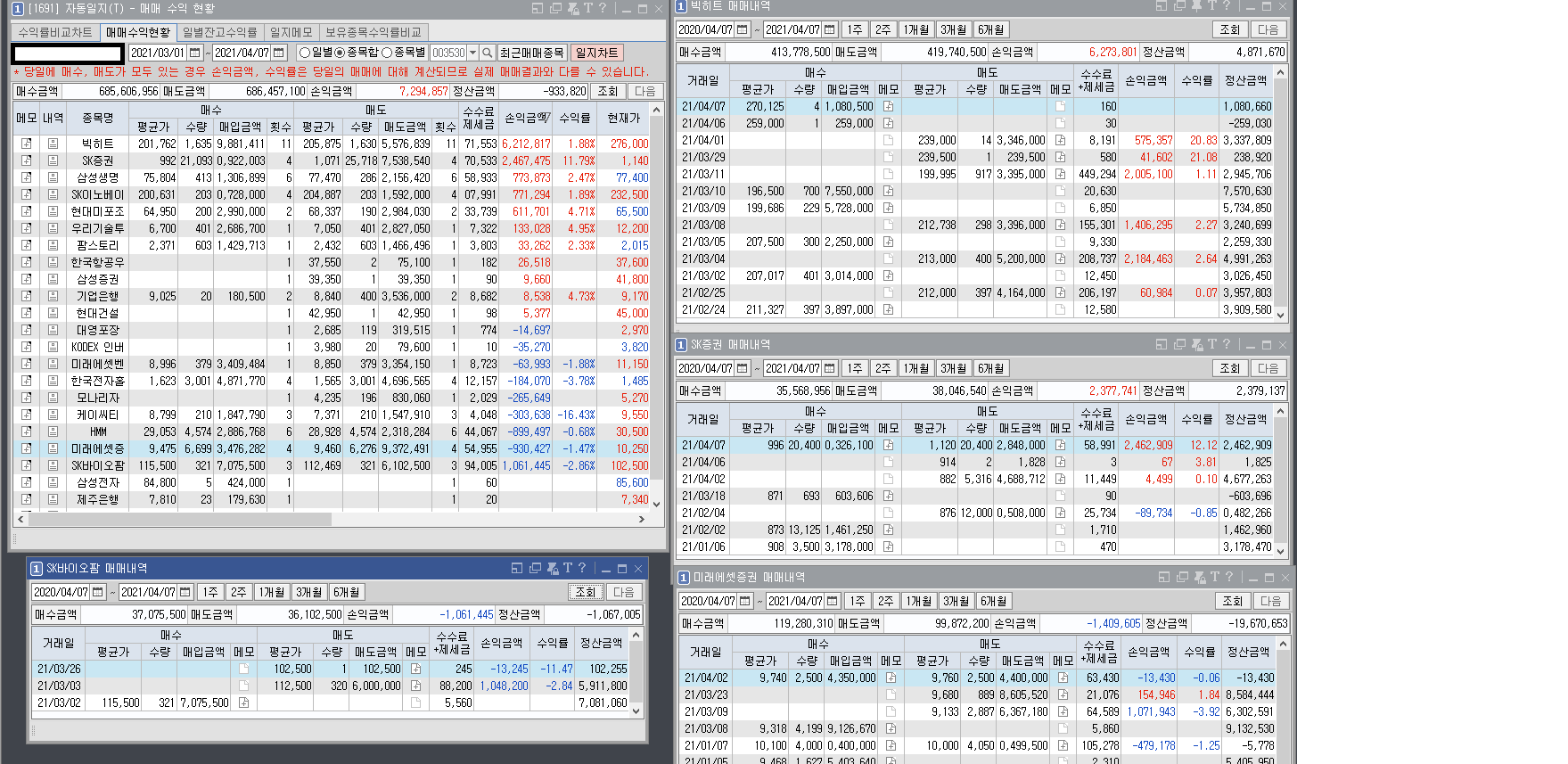Click 조회 in the 빅히트 매매내역 window
This screenshot has height=764, width=1568.
(1230, 29)
